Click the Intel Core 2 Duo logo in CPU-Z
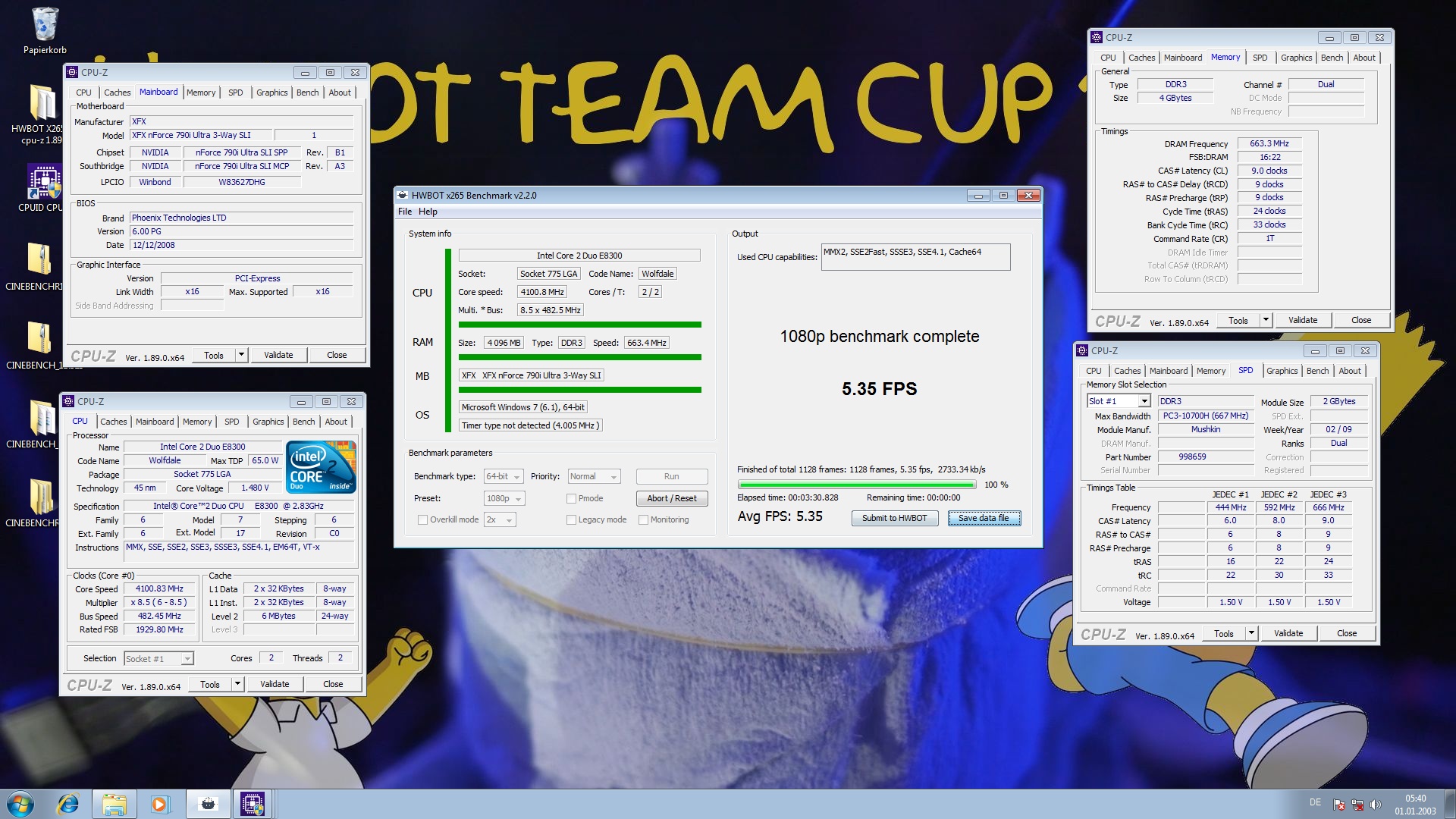Screen dimensions: 1456x819 point(322,467)
